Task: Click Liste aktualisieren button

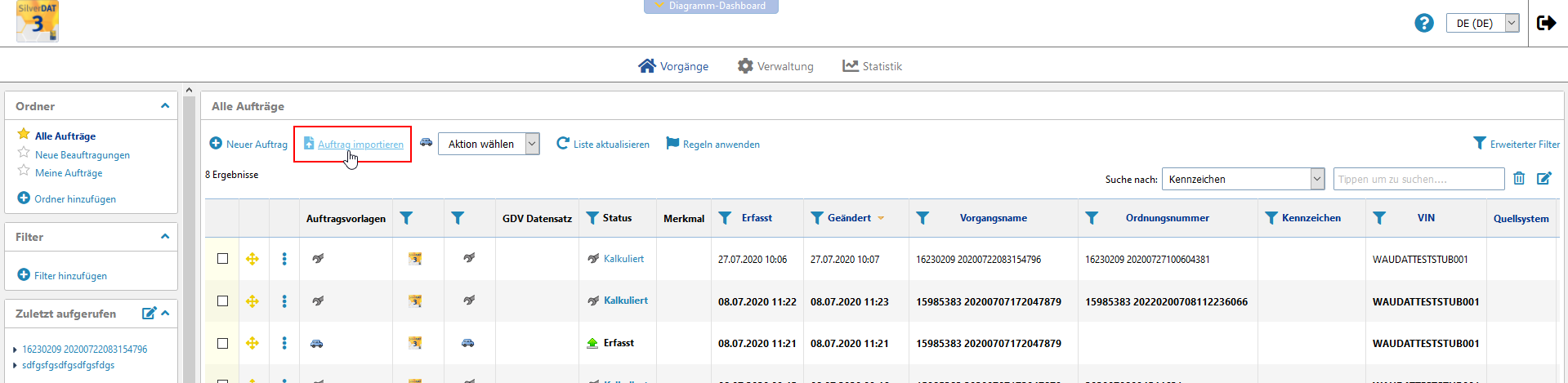Action: 603,145
